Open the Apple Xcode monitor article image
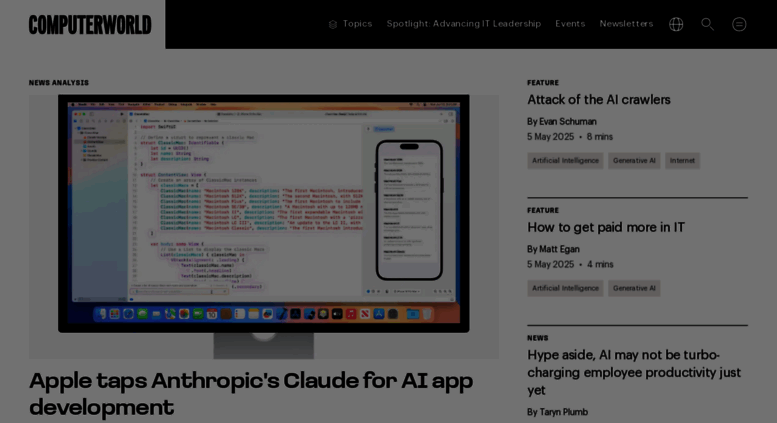 [264, 226]
